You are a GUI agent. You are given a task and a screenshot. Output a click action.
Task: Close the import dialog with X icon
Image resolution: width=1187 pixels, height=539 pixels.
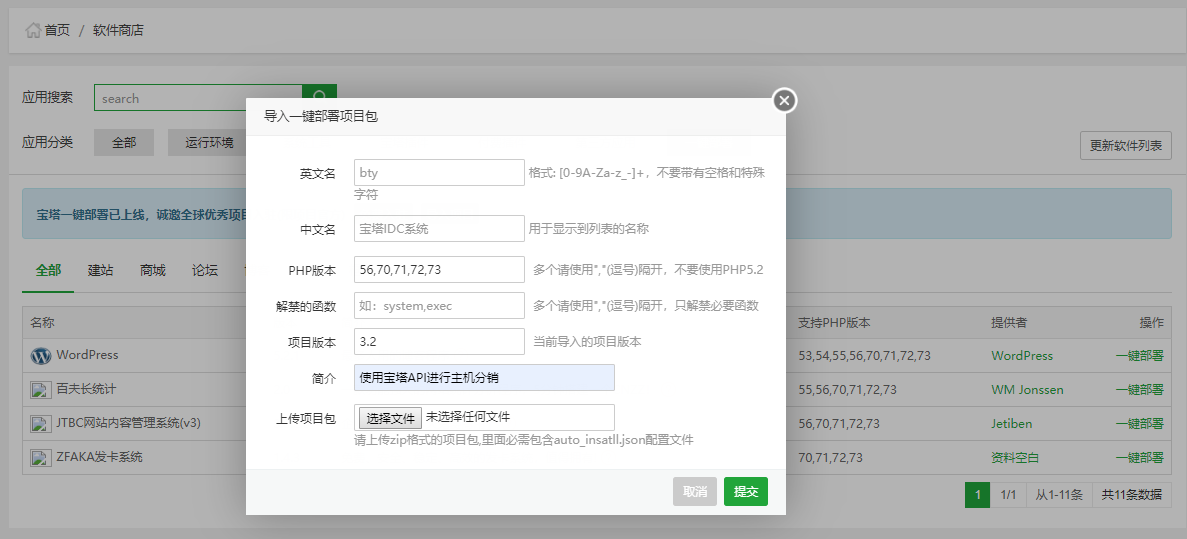[784, 100]
